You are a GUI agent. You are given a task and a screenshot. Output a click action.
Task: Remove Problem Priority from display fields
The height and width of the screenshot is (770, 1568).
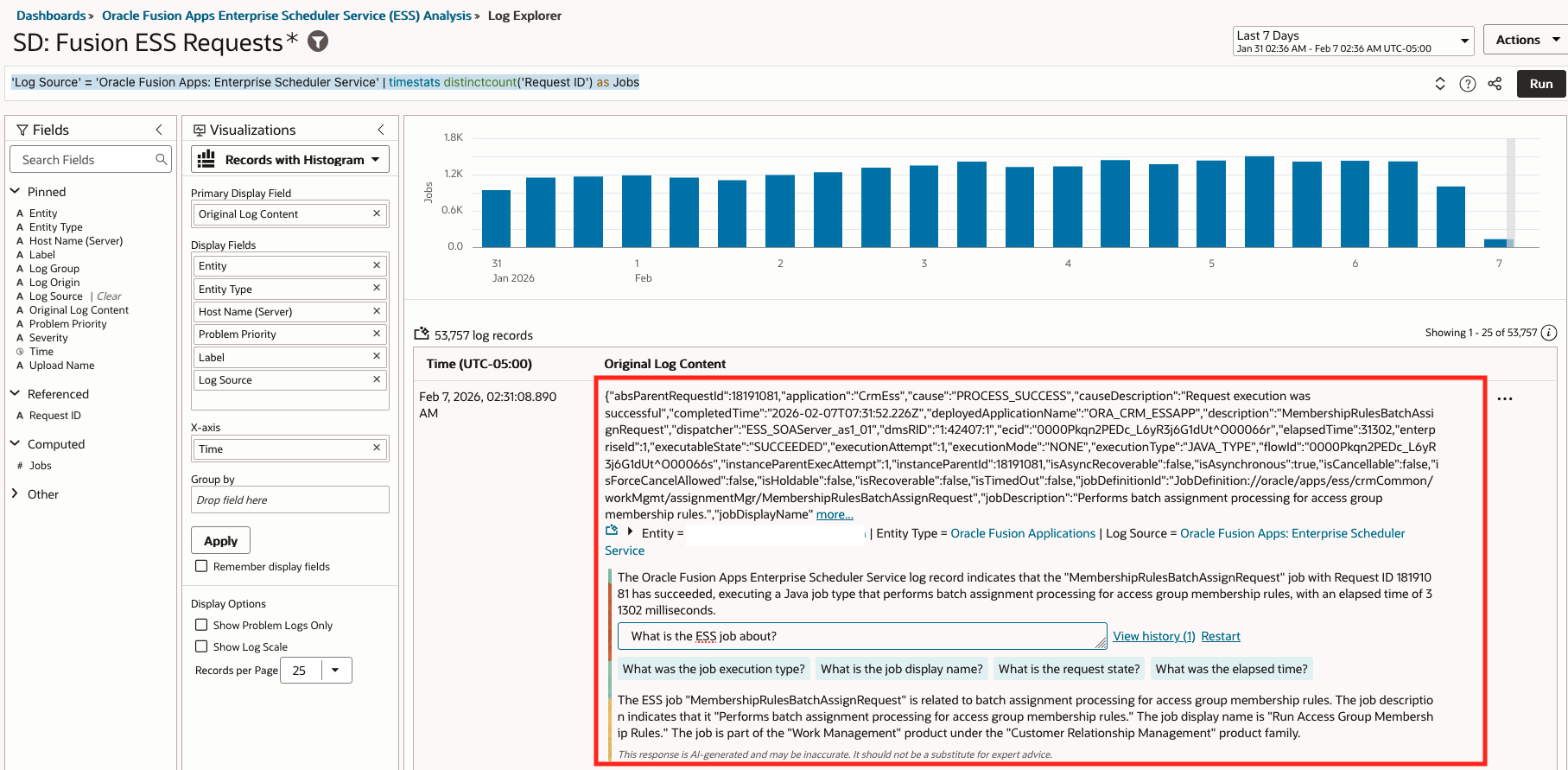377,334
